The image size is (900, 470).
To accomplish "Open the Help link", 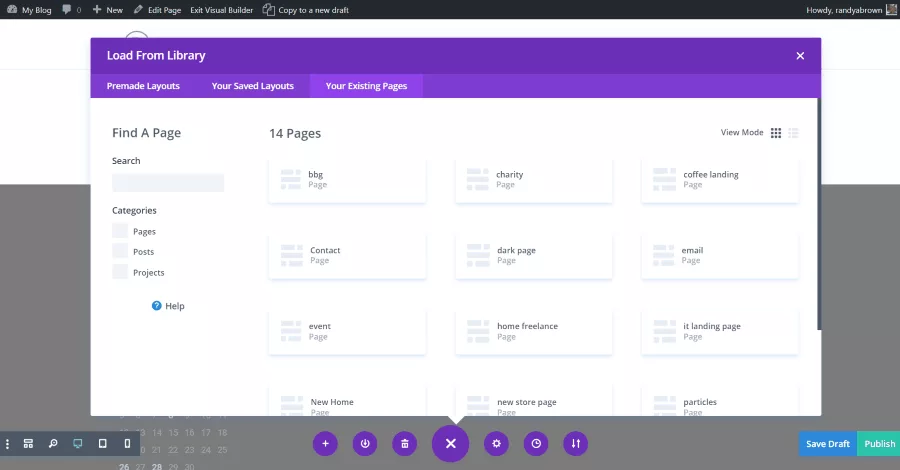I will pyautogui.click(x=168, y=306).
